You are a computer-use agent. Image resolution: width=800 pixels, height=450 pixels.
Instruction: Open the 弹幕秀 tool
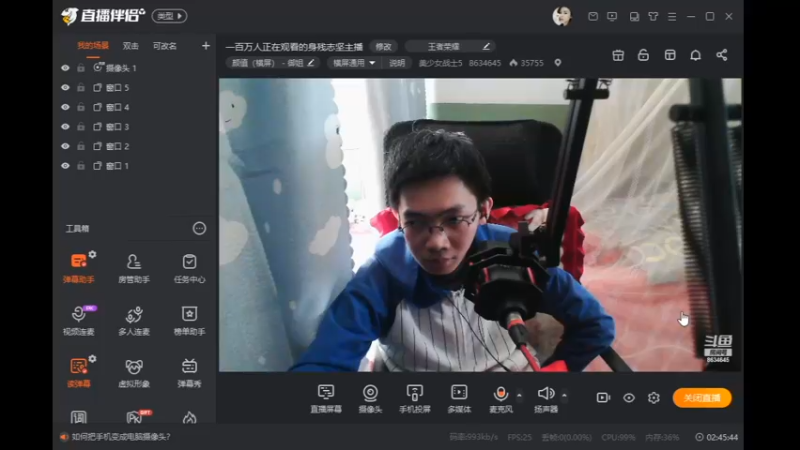[x=189, y=372]
